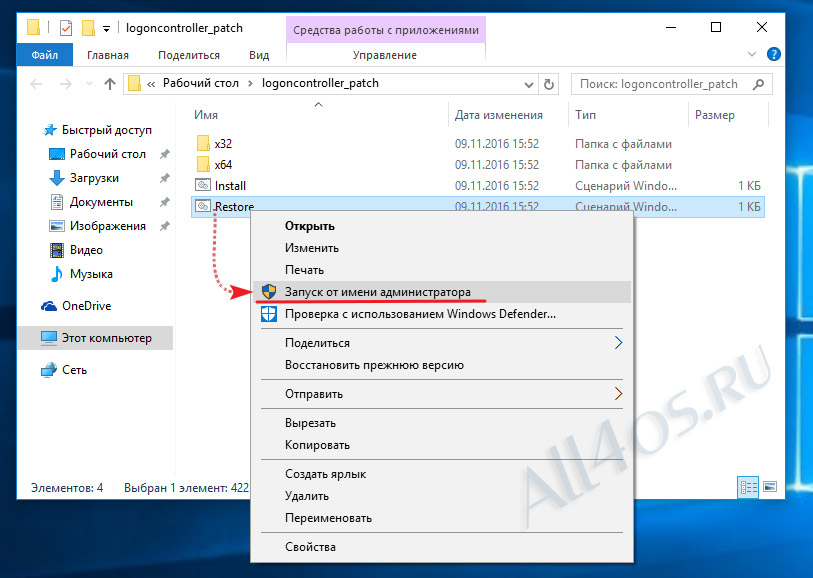Refresh the folder view
This screenshot has width=813, height=578.
coord(549,84)
